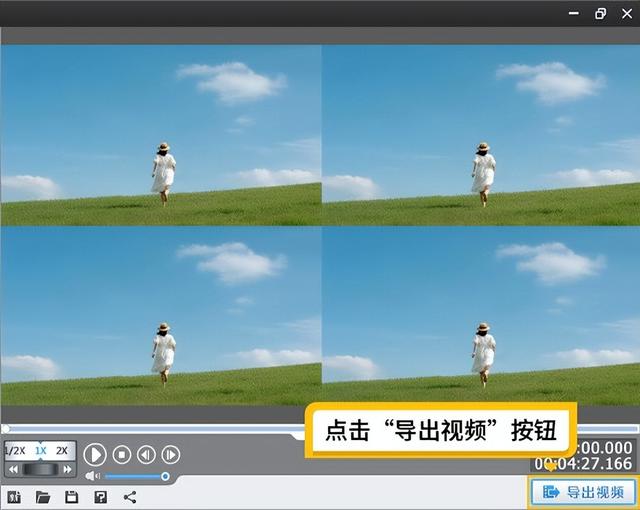
Task: Mute audio with the speaker icon
Action: [92, 476]
